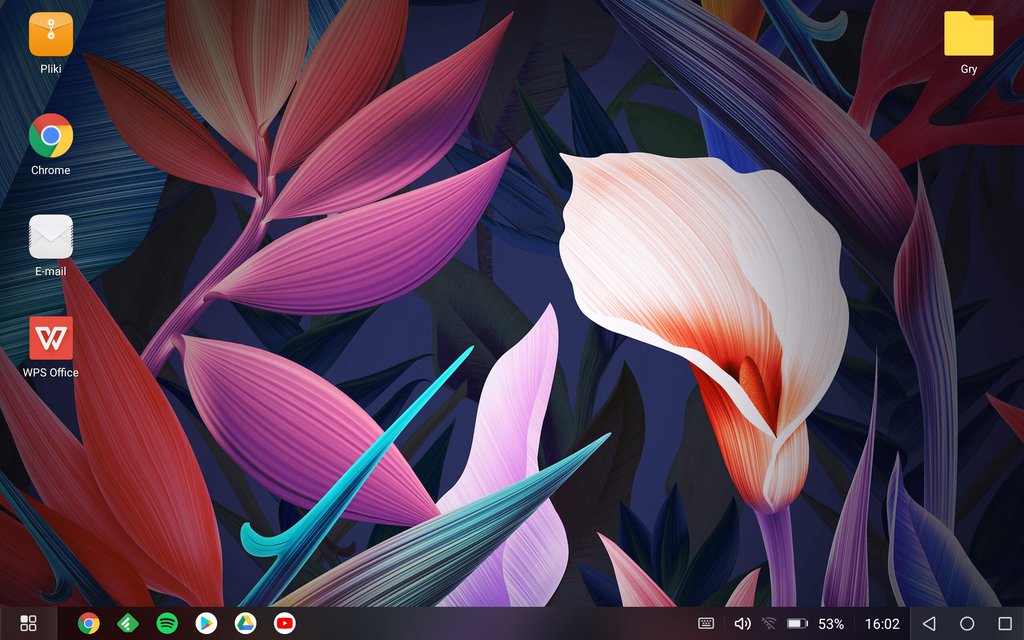Launch Chrome from the desktop shortcut
The height and width of the screenshot is (640, 1024).
coord(51,136)
